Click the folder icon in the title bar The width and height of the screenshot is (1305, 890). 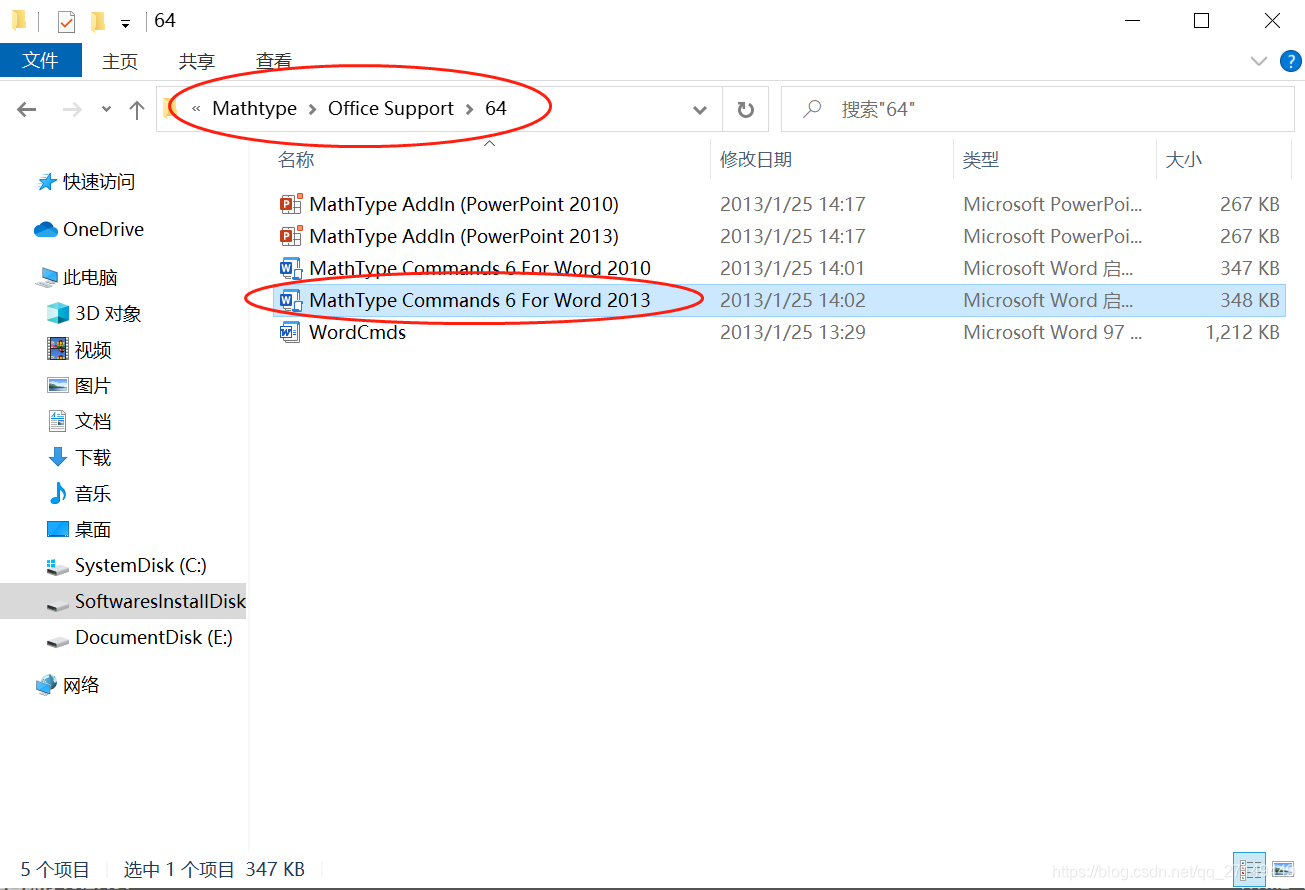(x=19, y=20)
